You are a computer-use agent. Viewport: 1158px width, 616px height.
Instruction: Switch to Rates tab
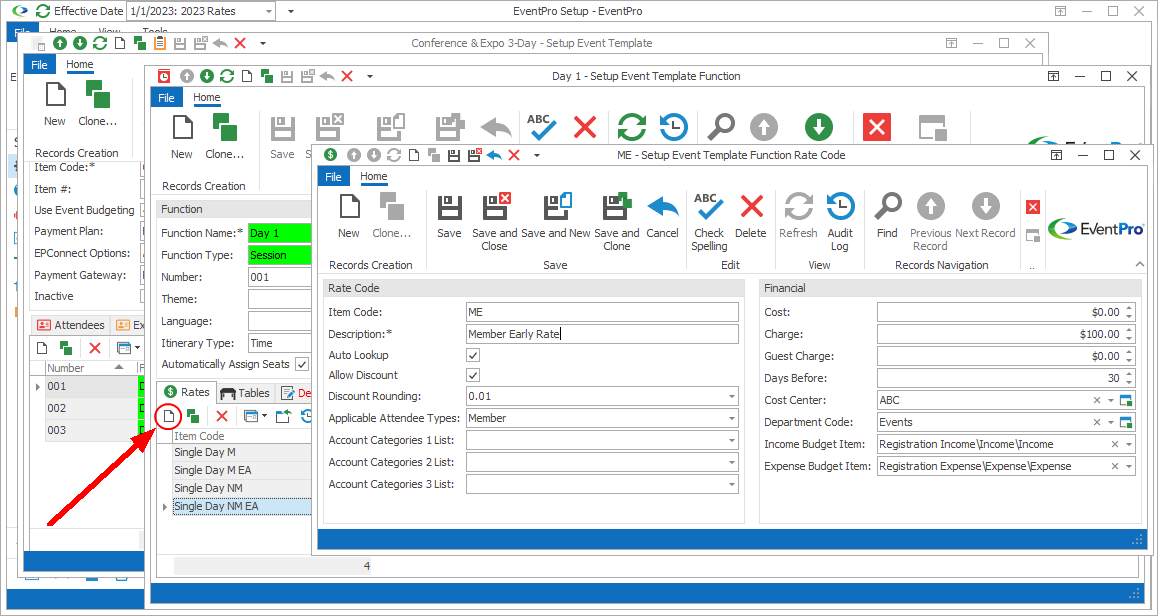click(186, 393)
